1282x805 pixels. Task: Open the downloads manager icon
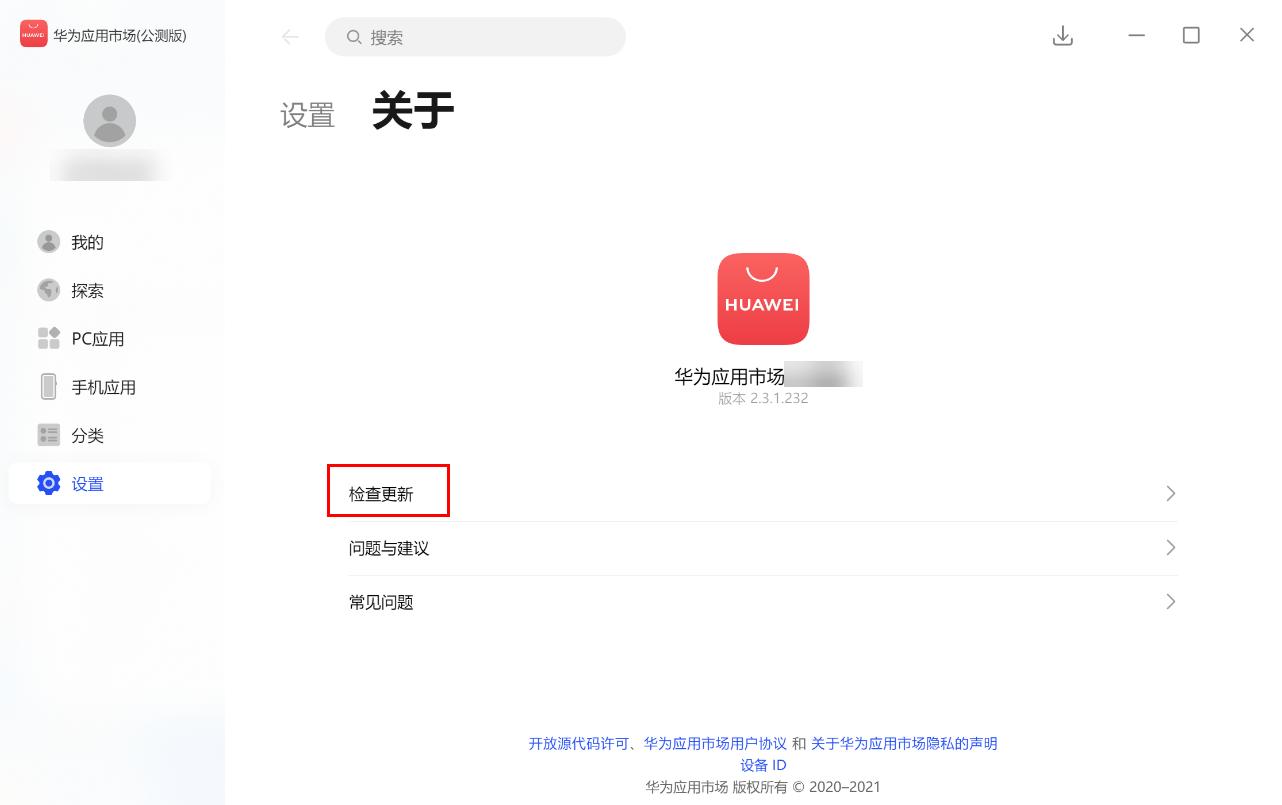click(x=1063, y=36)
